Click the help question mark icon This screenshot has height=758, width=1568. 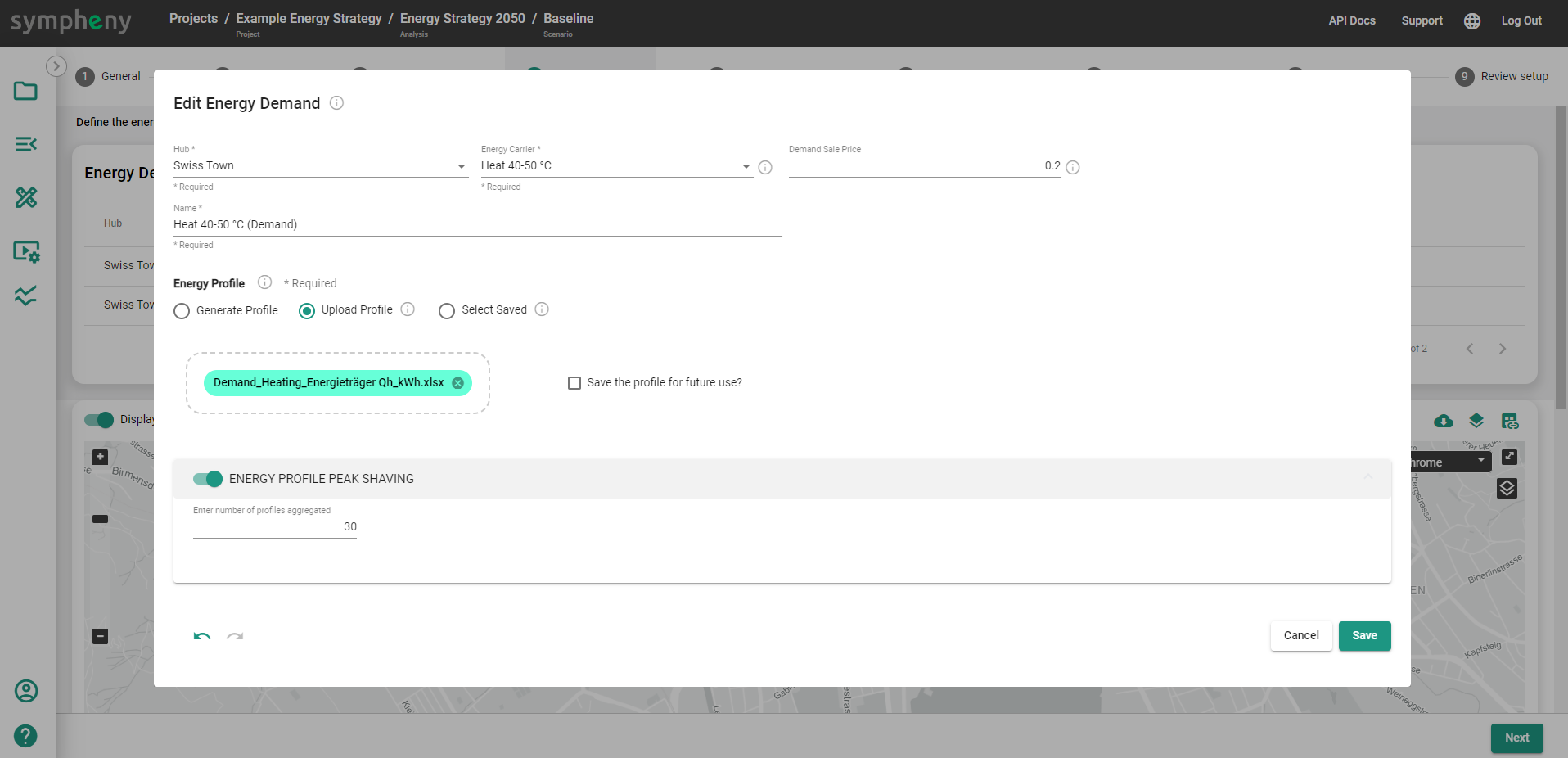(26, 736)
